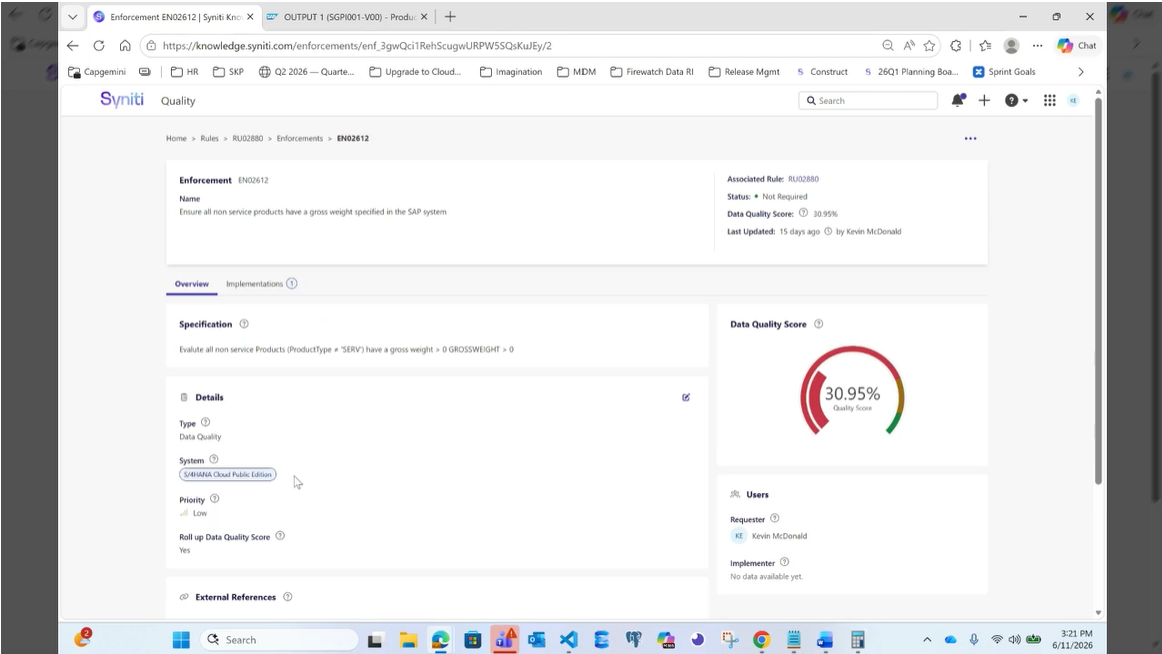
Task: Switch to the Overview tab
Action: 191,284
